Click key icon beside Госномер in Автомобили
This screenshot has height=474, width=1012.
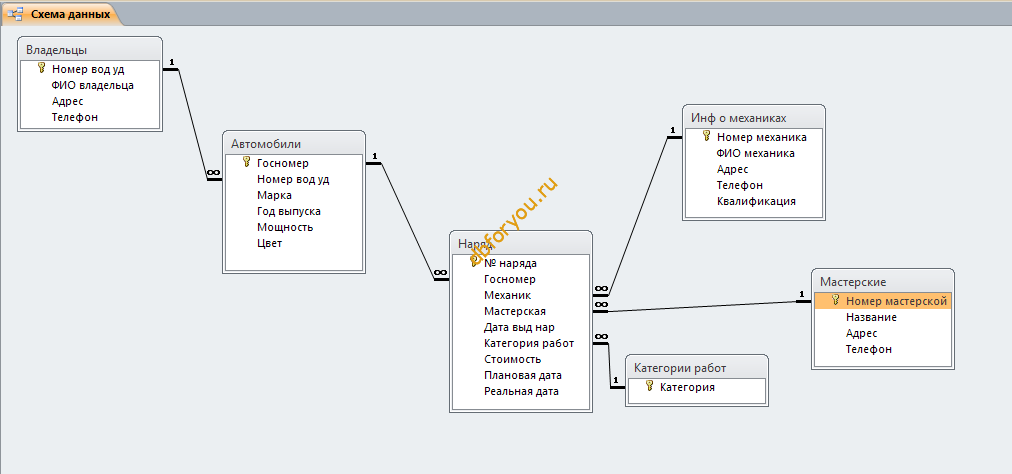coord(246,161)
